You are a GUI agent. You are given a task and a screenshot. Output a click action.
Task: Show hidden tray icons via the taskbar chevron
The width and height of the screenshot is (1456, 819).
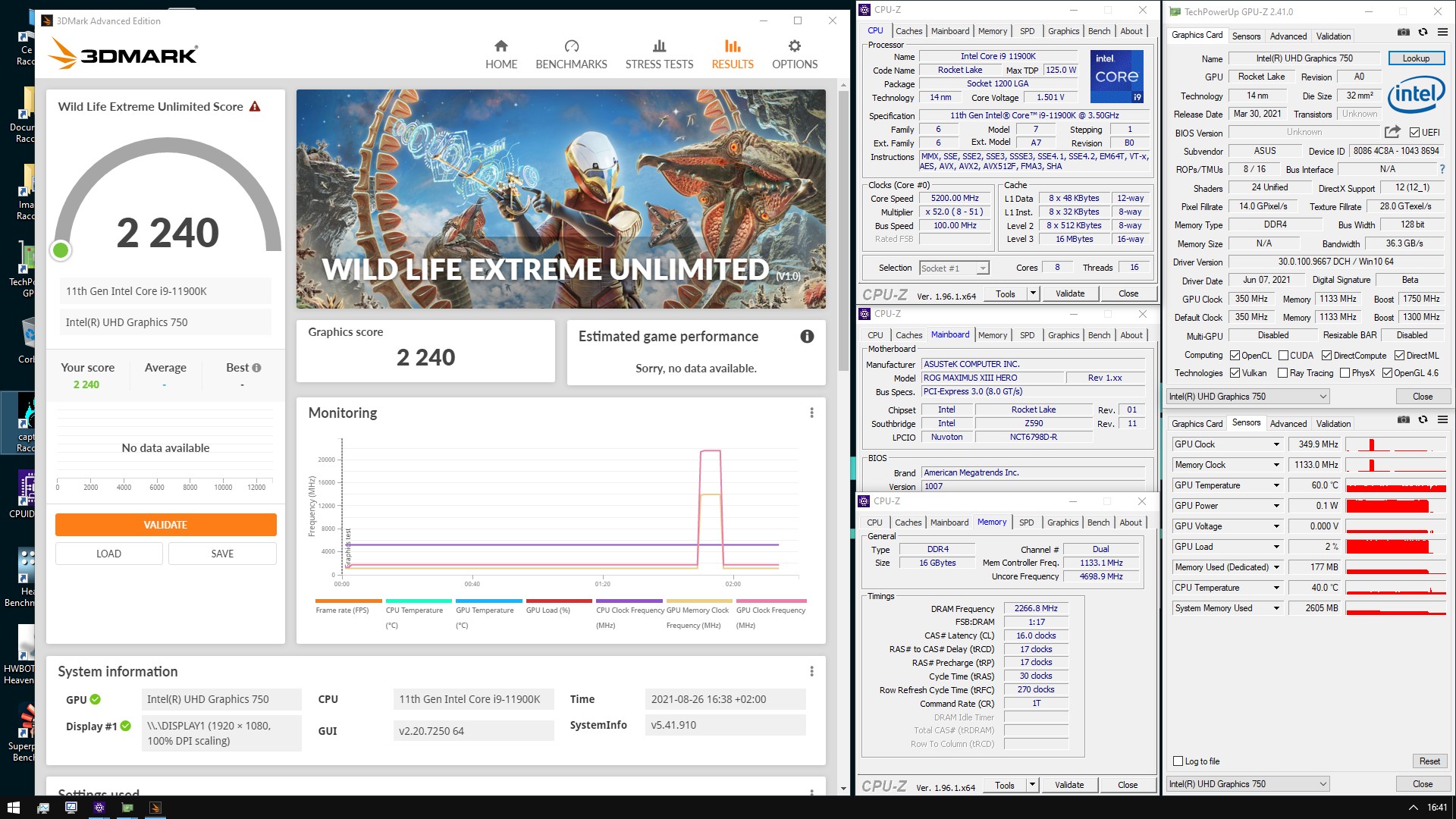pos(1413,808)
